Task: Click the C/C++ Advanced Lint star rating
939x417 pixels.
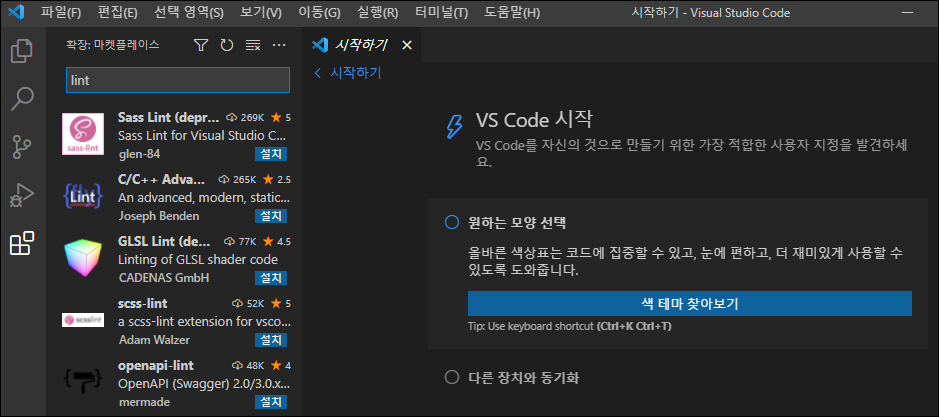Action: tap(277, 179)
